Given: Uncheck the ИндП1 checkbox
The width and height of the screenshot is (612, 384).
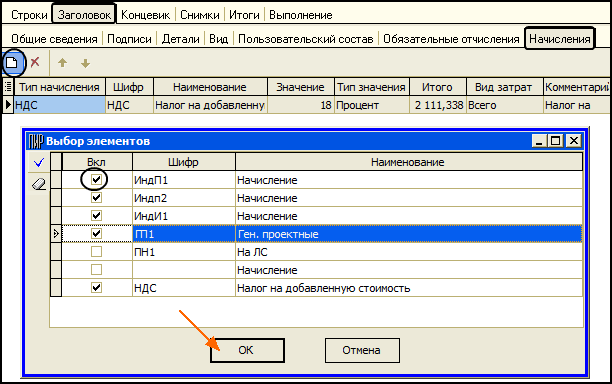Looking at the screenshot, I should click(96, 180).
